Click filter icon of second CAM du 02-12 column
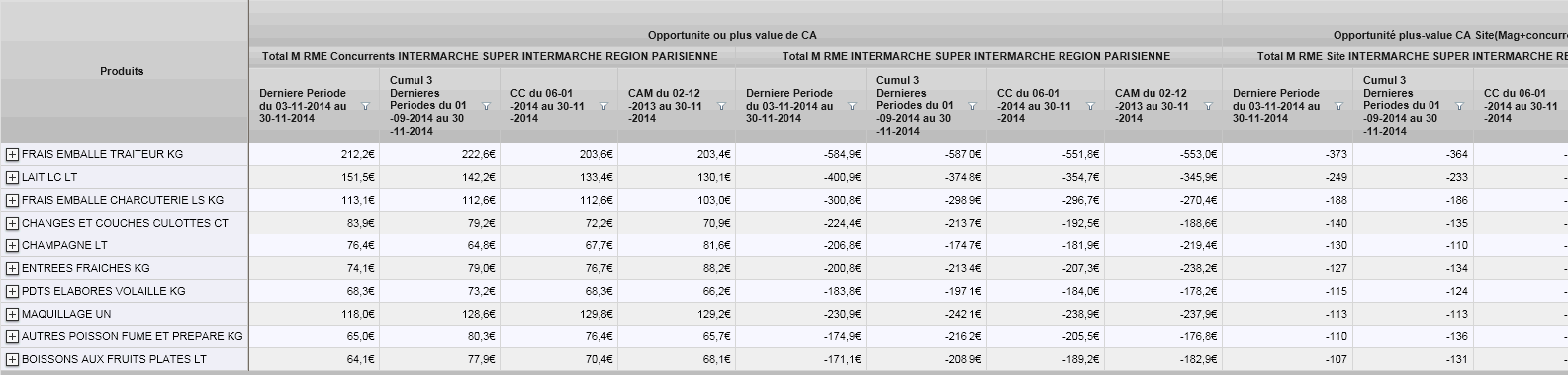 pos(1209,106)
